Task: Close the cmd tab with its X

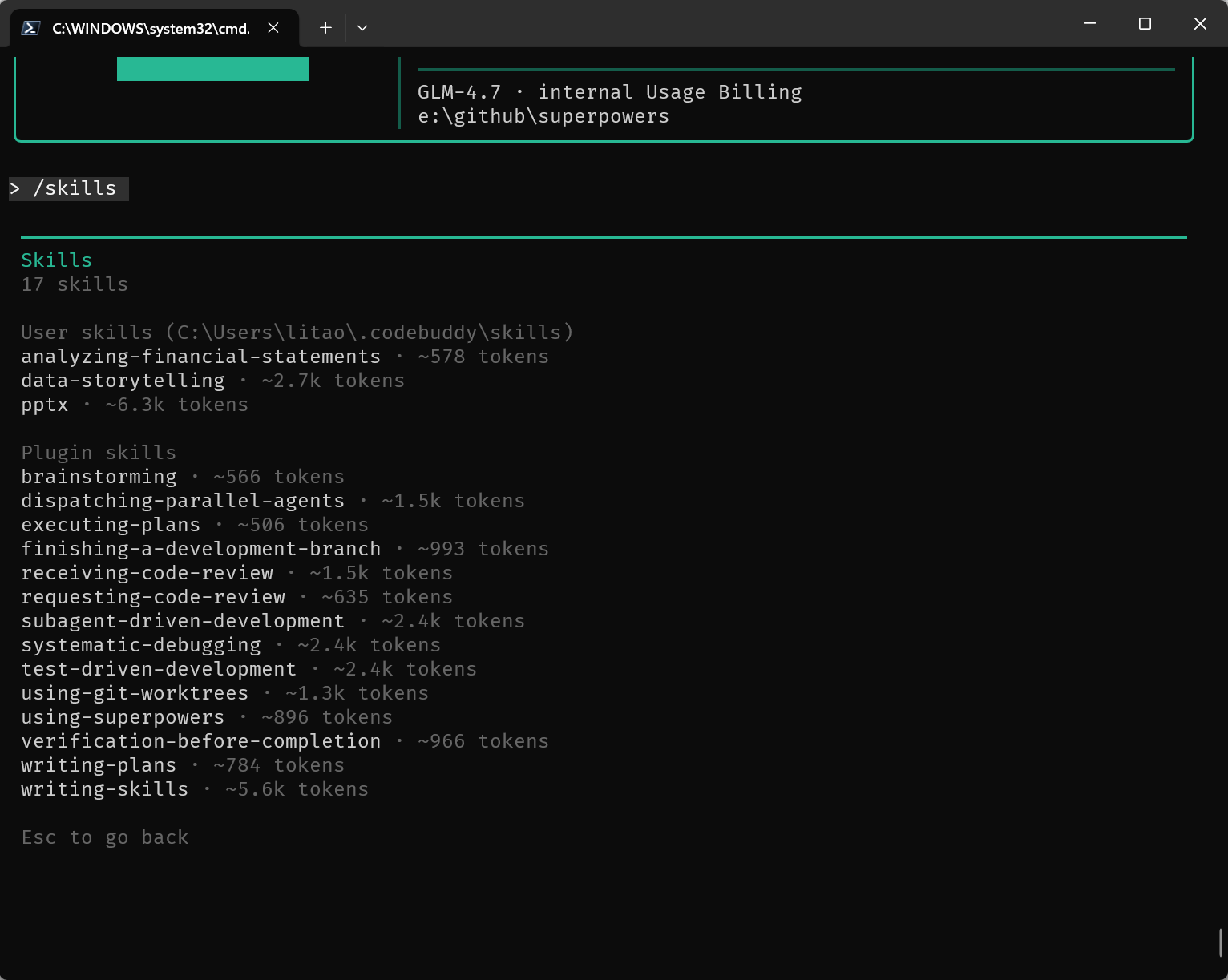Action: [x=273, y=28]
